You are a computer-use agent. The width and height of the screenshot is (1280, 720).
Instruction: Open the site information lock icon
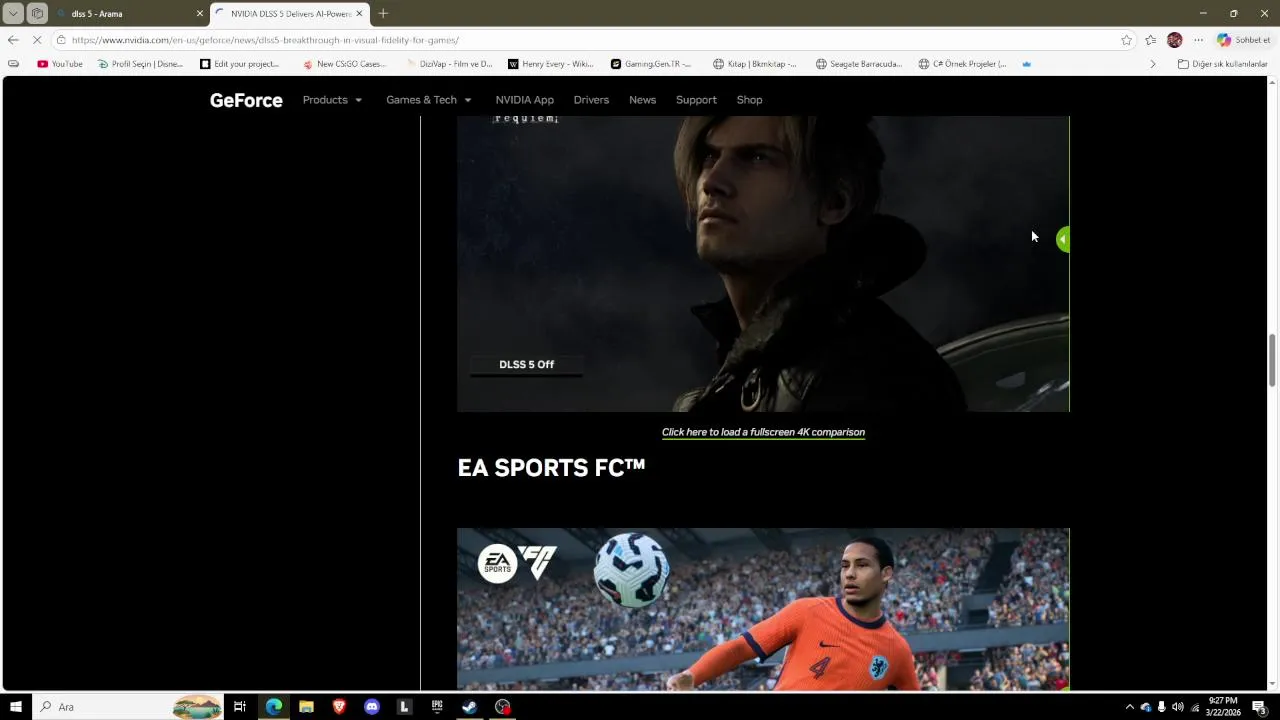click(x=61, y=40)
